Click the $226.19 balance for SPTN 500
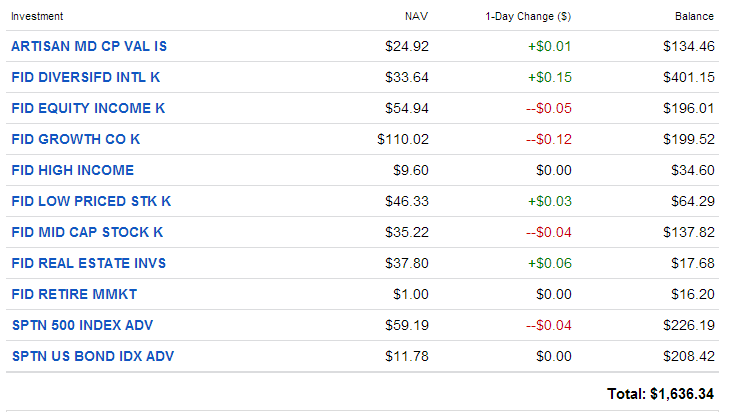This screenshot has width=730, height=412. click(689, 325)
